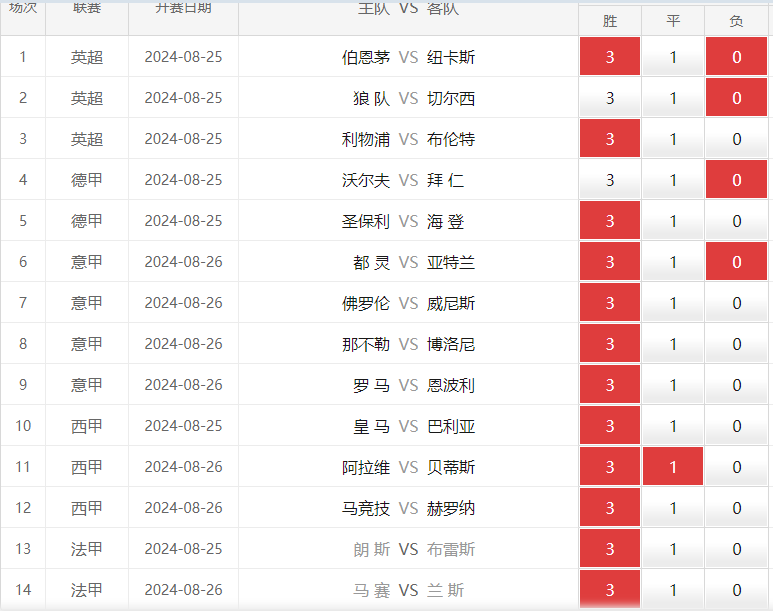Select draw (1) for 罗马 vs 恩波利

point(673,384)
